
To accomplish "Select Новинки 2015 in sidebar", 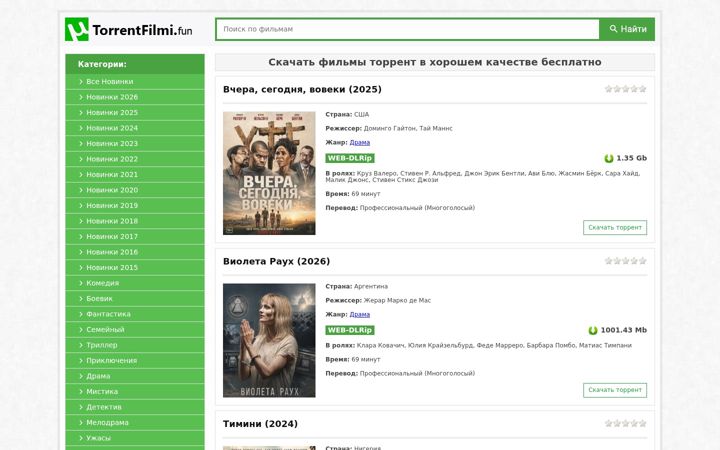I will 135,268.
